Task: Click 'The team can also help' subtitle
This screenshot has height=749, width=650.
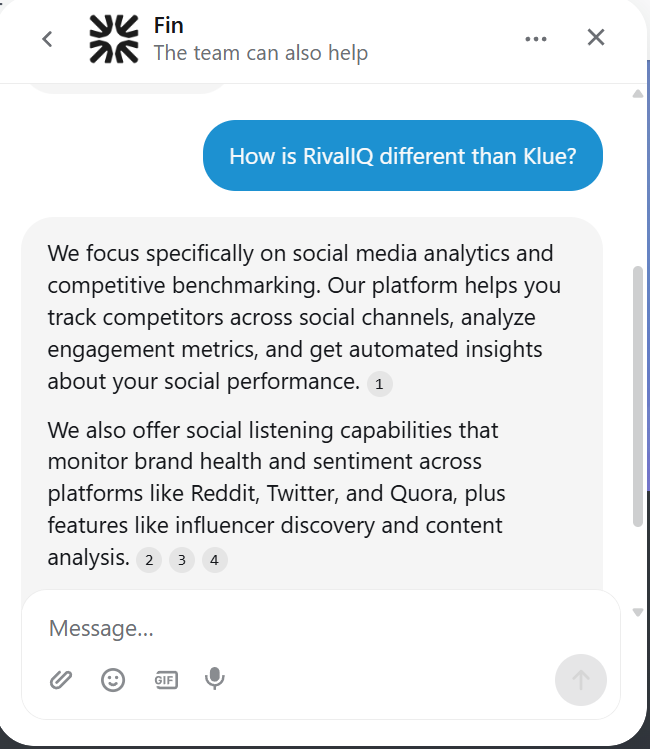Action: tap(261, 53)
